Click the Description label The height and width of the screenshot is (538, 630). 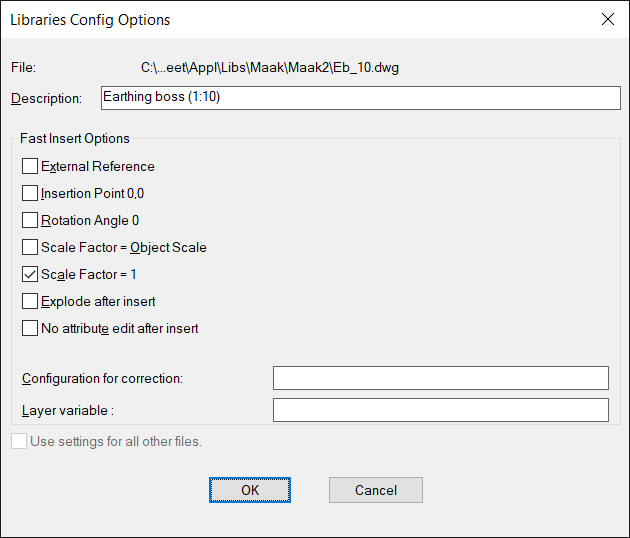tap(46, 98)
